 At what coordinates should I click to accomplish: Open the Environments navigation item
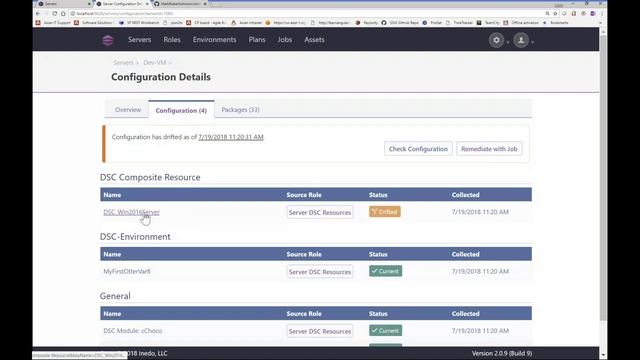point(215,40)
